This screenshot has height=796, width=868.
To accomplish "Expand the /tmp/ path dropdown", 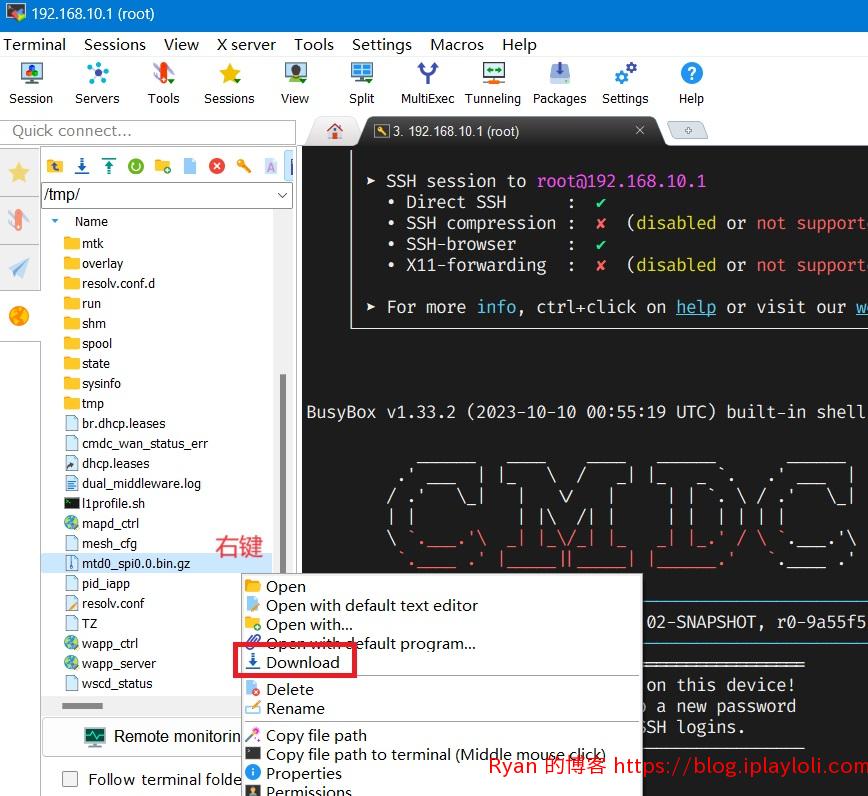I will tap(282, 195).
